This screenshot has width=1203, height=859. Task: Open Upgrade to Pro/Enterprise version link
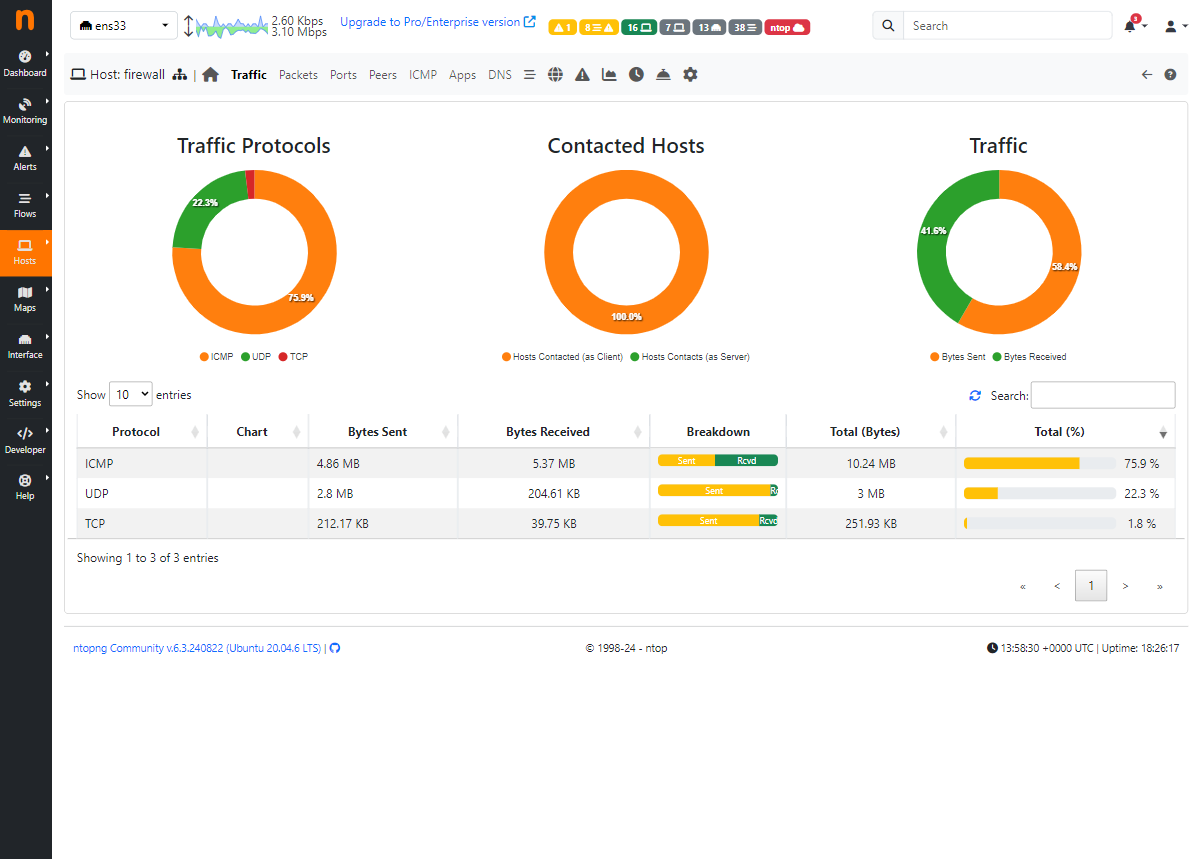coord(438,22)
